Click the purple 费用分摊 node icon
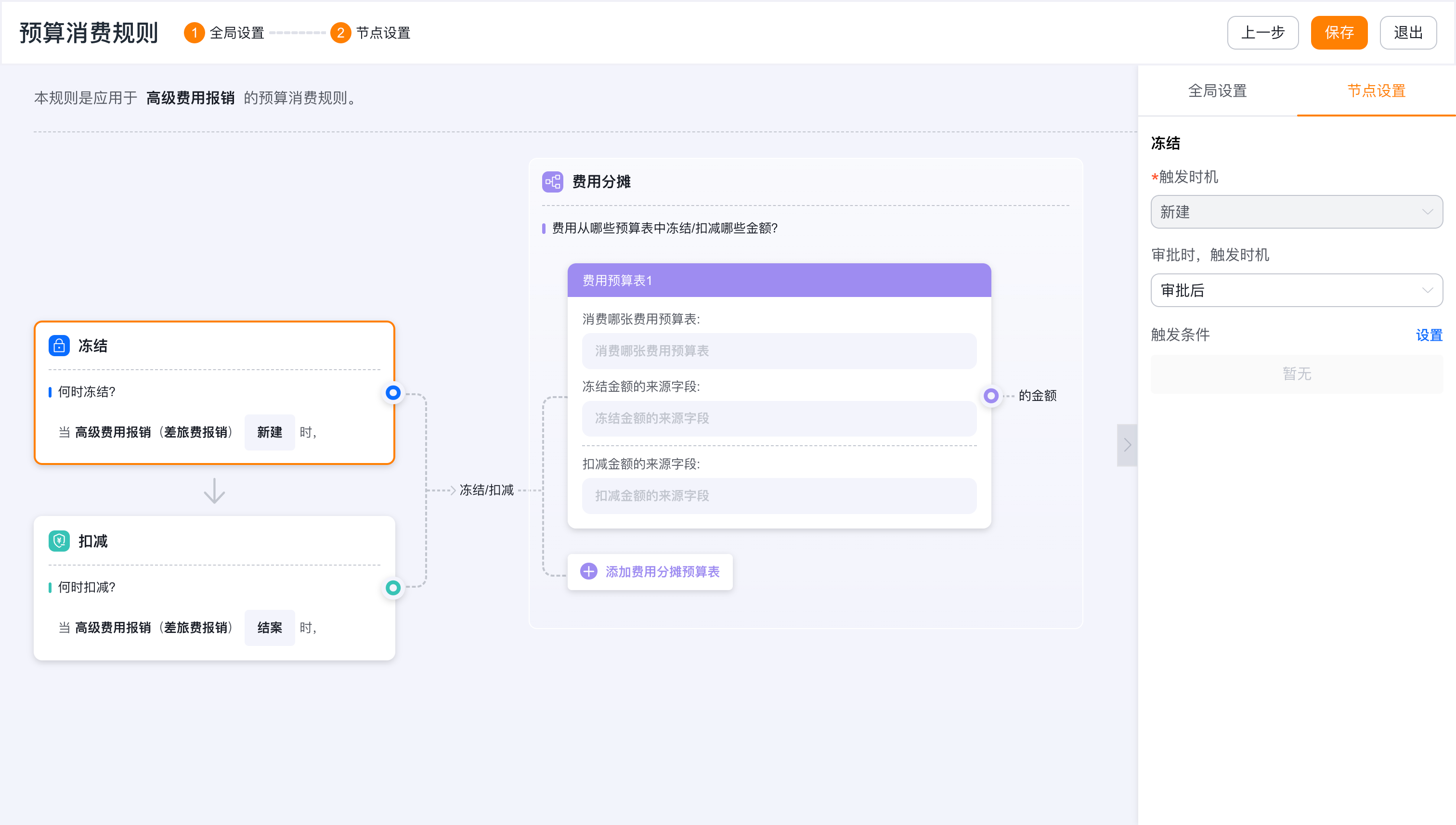Image resolution: width=1456 pixels, height=825 pixels. [553, 182]
